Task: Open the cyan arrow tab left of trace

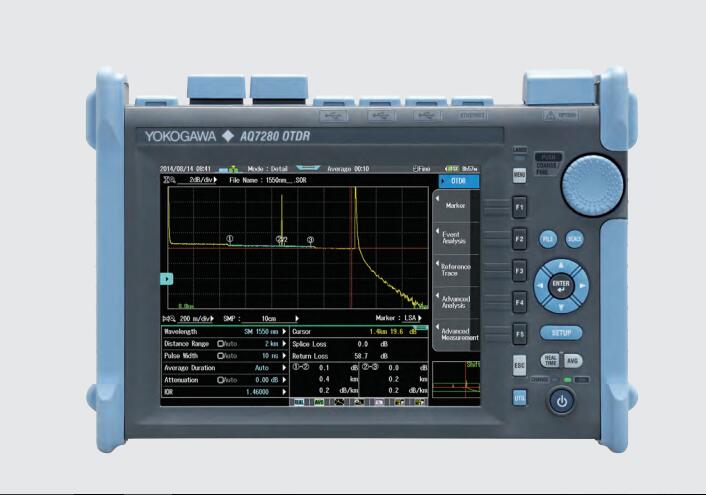Action: 167,279
